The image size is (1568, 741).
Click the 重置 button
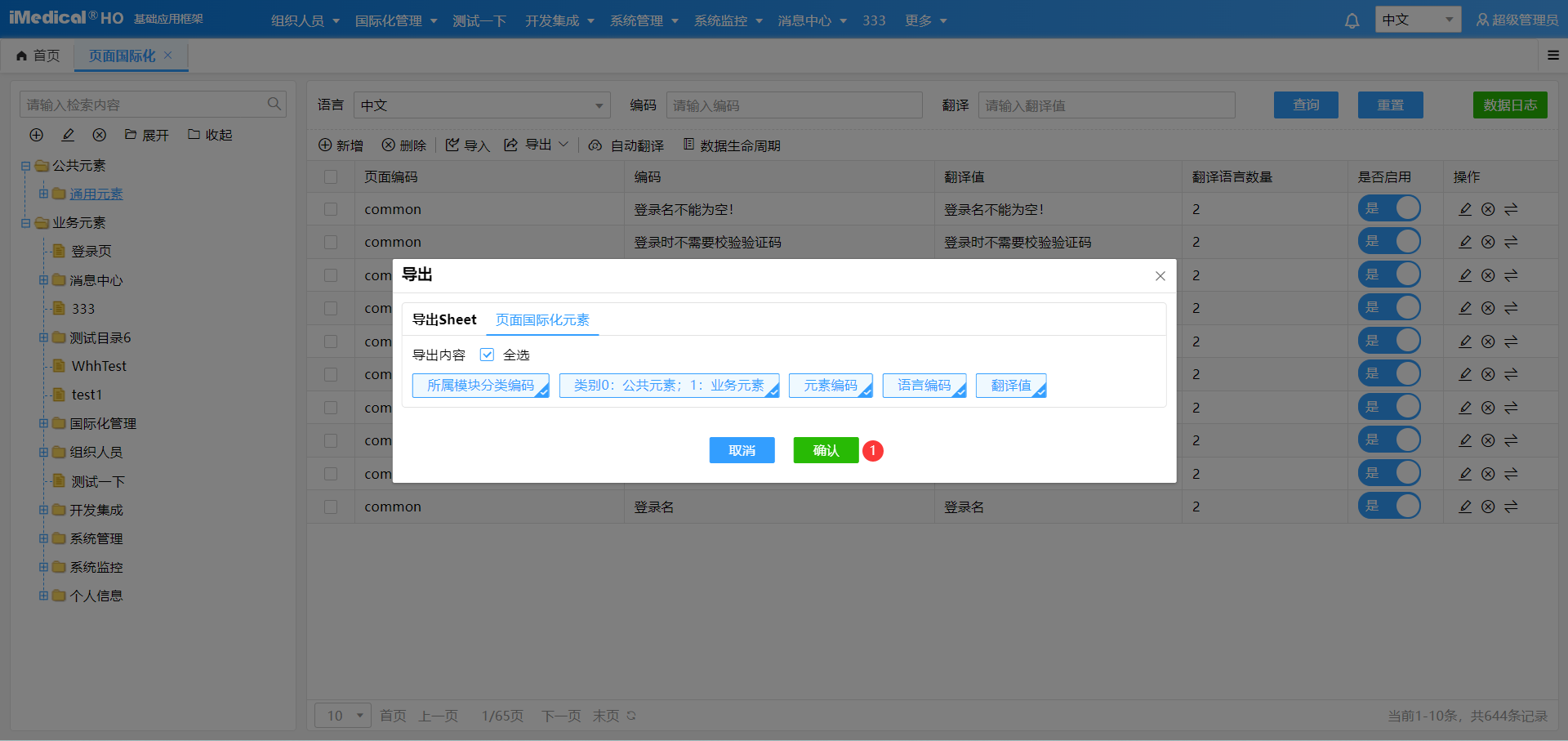point(1390,105)
